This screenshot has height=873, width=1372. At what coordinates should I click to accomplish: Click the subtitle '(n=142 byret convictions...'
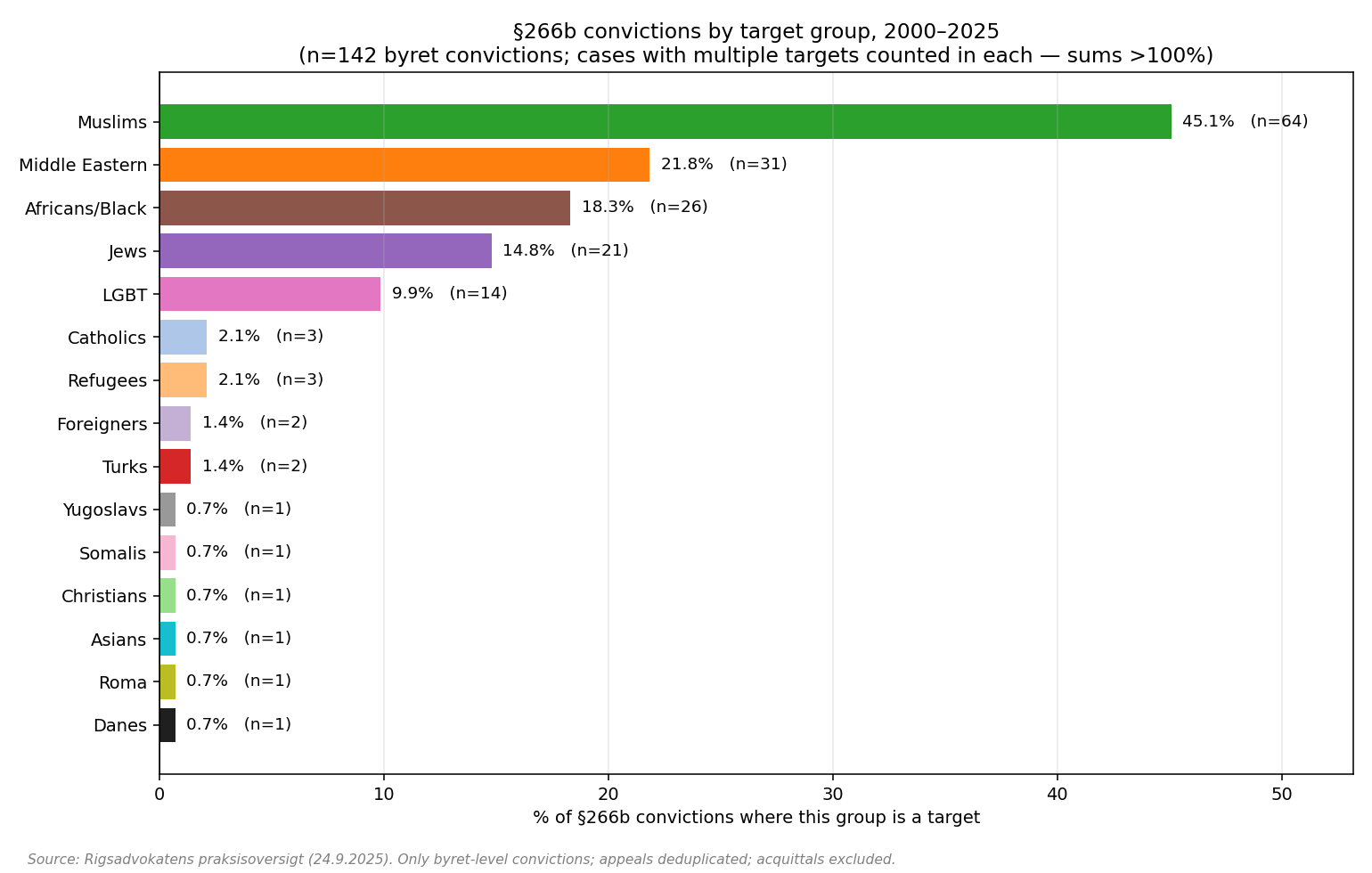pyautogui.click(x=756, y=56)
